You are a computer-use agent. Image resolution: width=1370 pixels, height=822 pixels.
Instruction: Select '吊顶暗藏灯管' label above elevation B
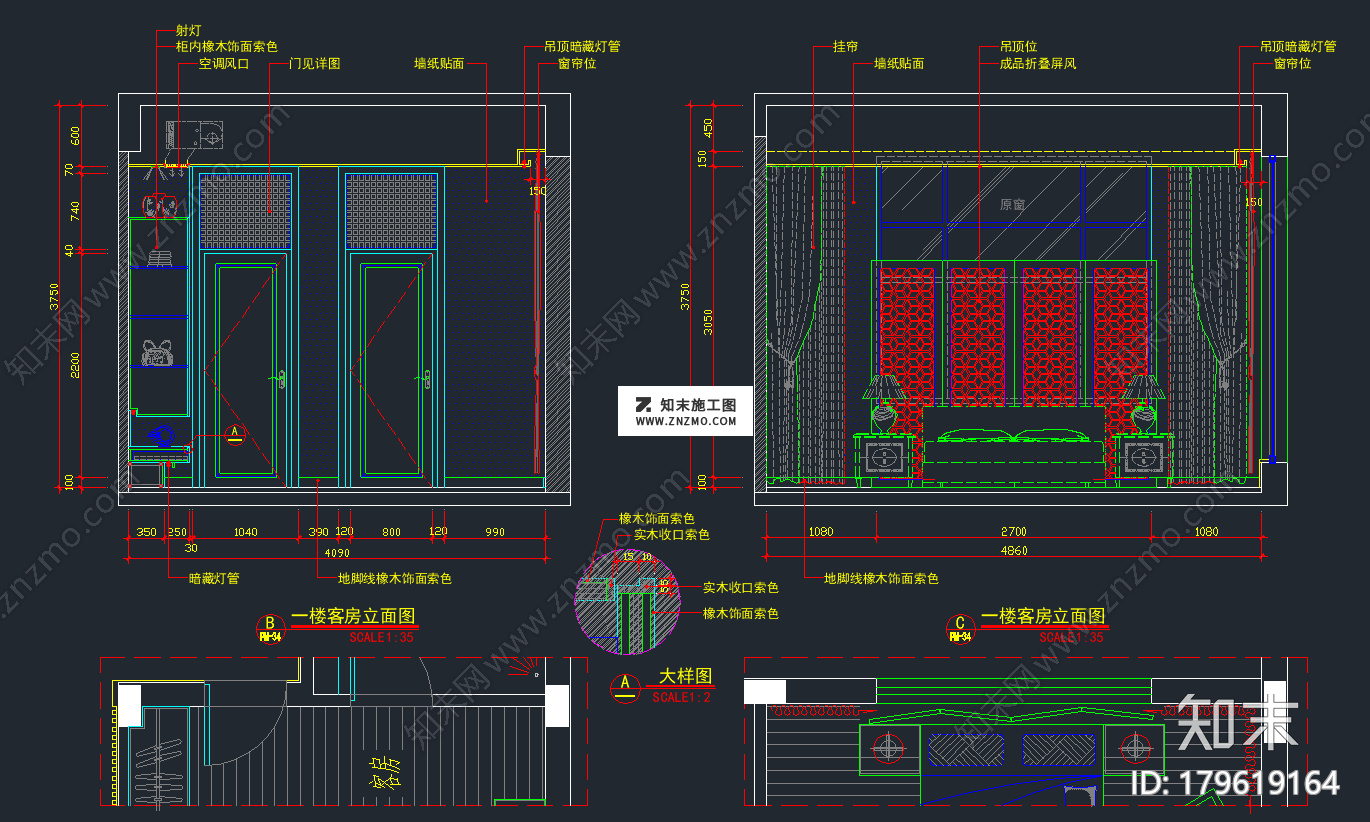click(582, 47)
